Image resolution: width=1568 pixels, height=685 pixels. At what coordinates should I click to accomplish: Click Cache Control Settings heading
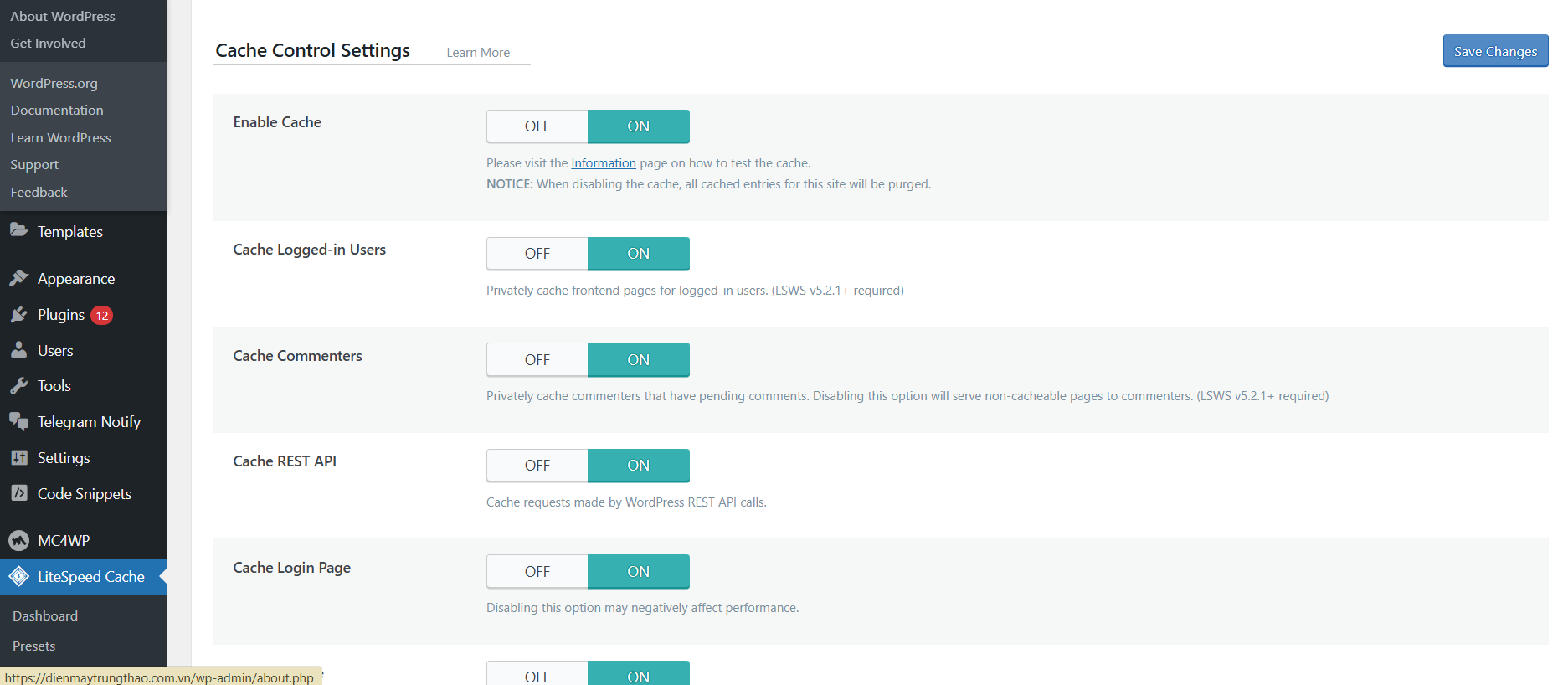click(x=313, y=50)
